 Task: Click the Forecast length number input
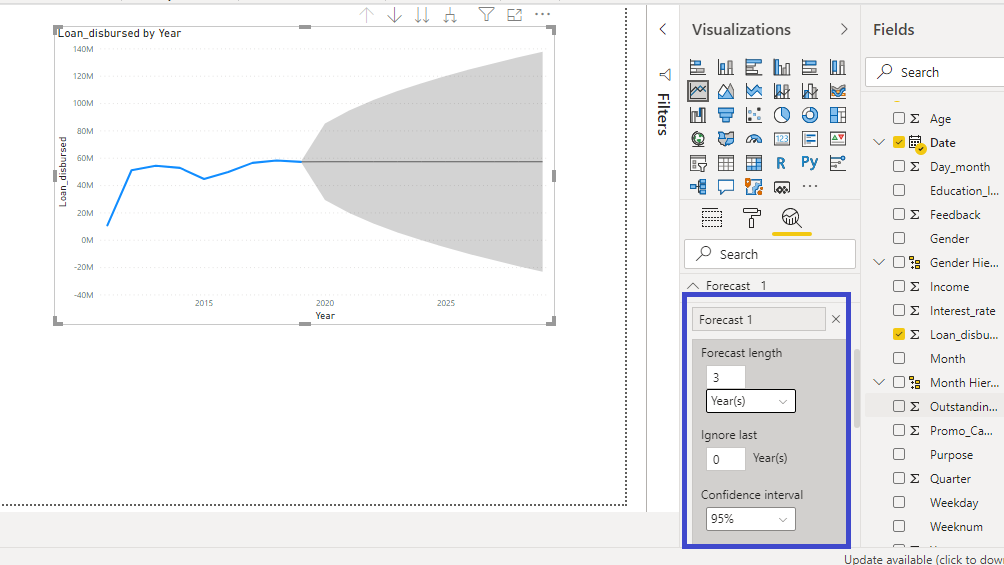(x=725, y=377)
